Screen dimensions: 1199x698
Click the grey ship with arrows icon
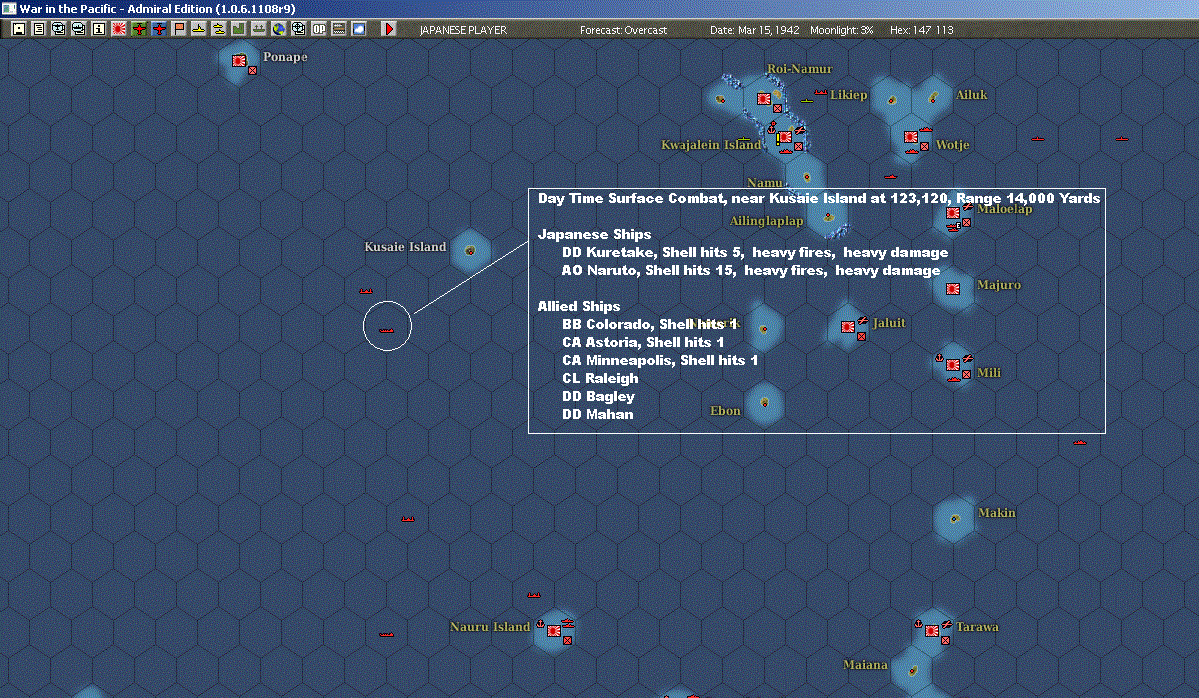coord(258,29)
